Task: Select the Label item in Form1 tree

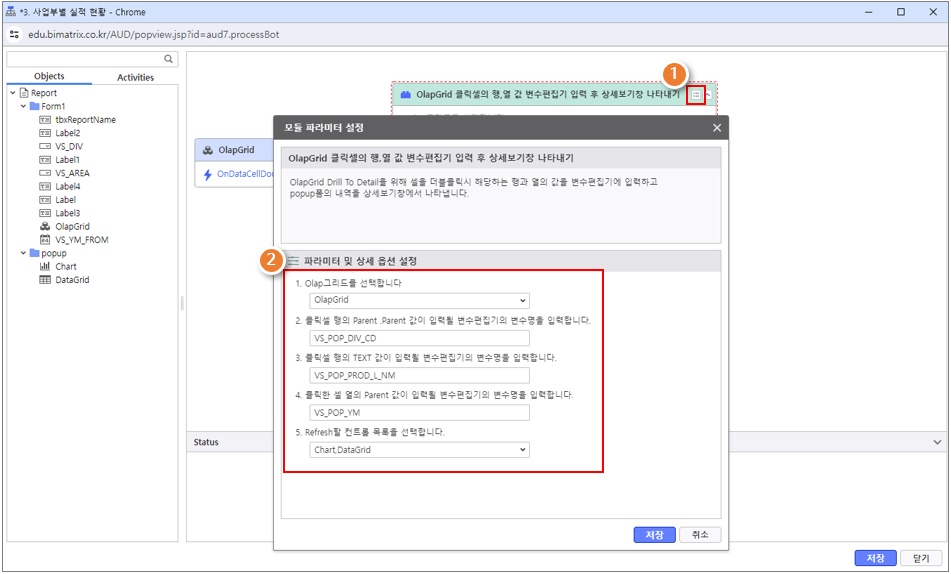Action: 66,200
